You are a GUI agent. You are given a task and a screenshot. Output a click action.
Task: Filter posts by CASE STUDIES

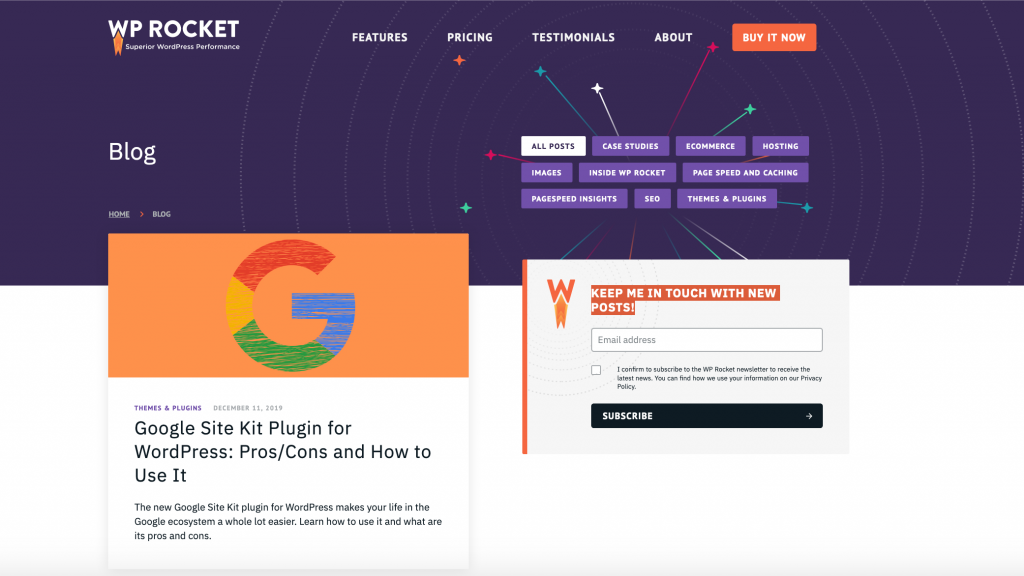pyautogui.click(x=630, y=145)
